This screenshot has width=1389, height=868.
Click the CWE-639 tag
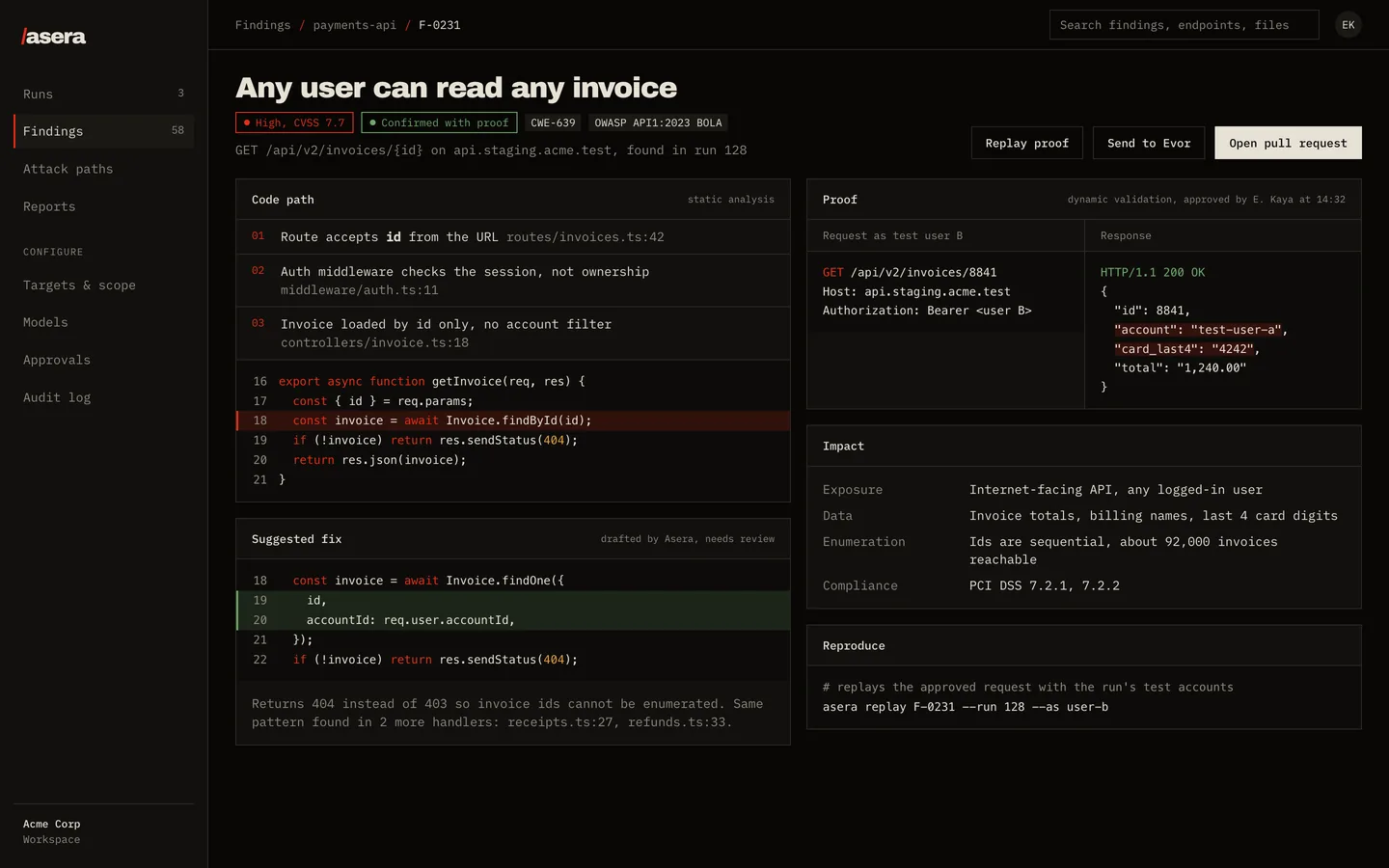(553, 122)
